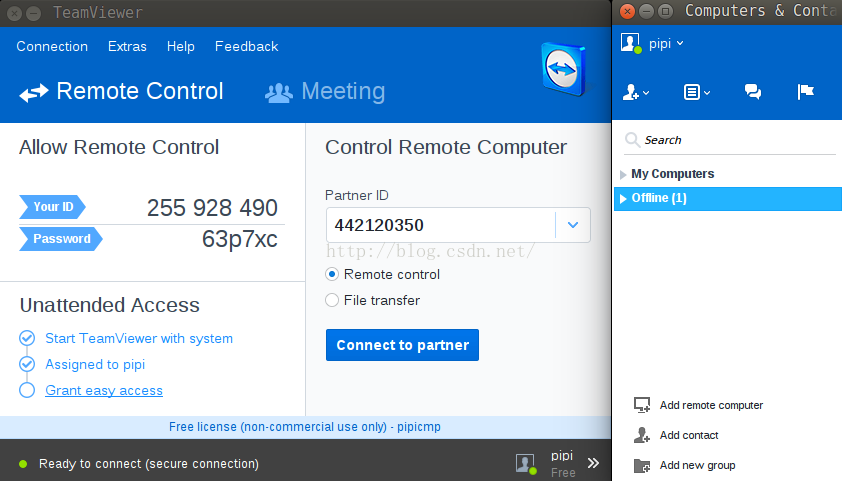
Task: Open the Partner ID history dropdown arrow
Action: 573,225
